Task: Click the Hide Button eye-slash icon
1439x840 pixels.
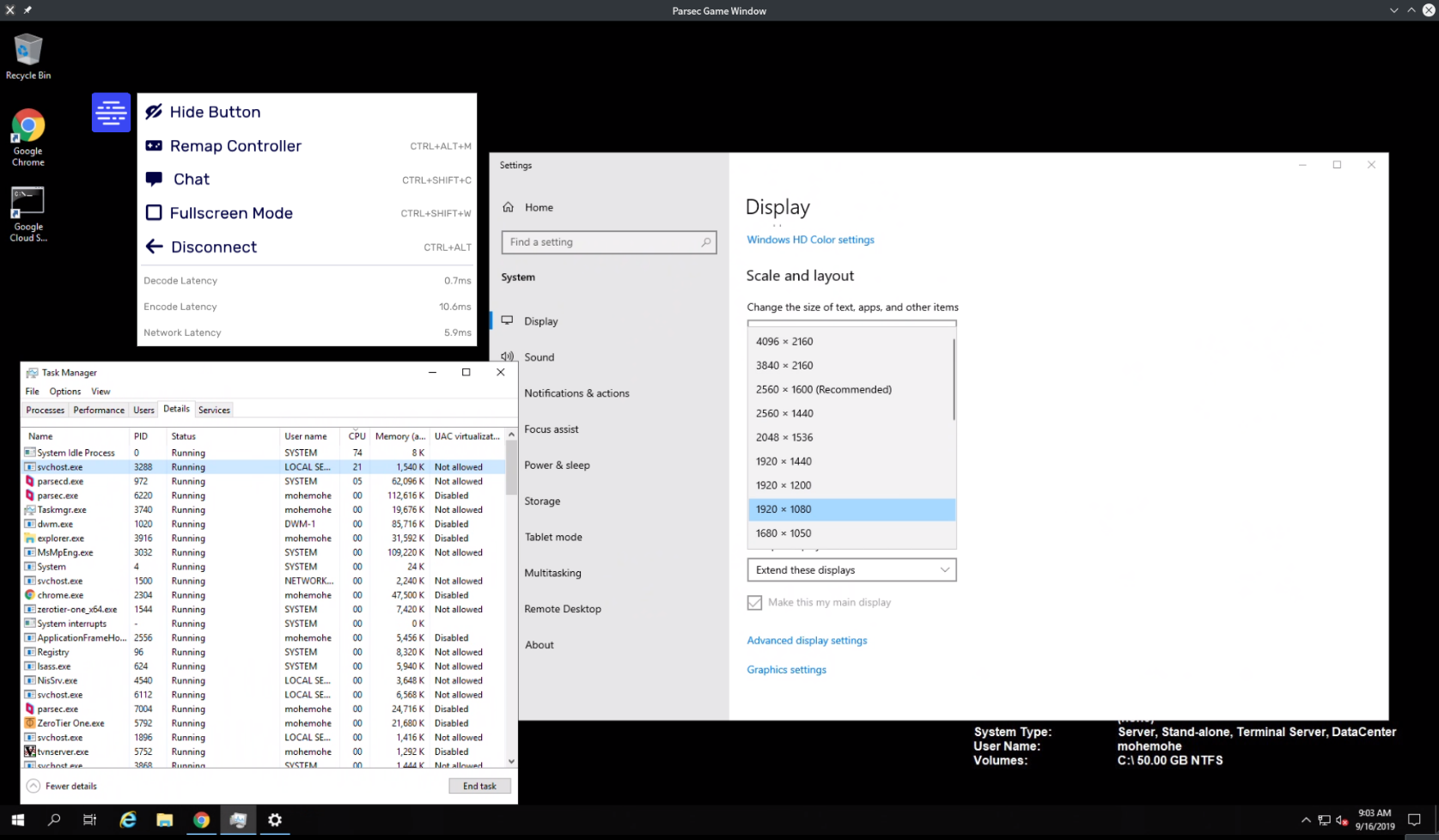Action: click(154, 113)
